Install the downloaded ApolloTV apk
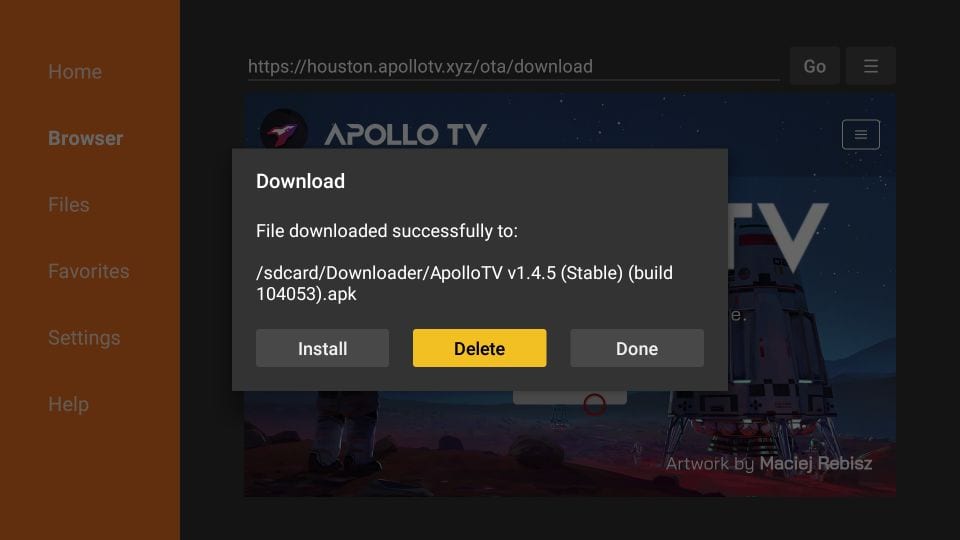Screen dimensions: 960x540 pos(322,348)
